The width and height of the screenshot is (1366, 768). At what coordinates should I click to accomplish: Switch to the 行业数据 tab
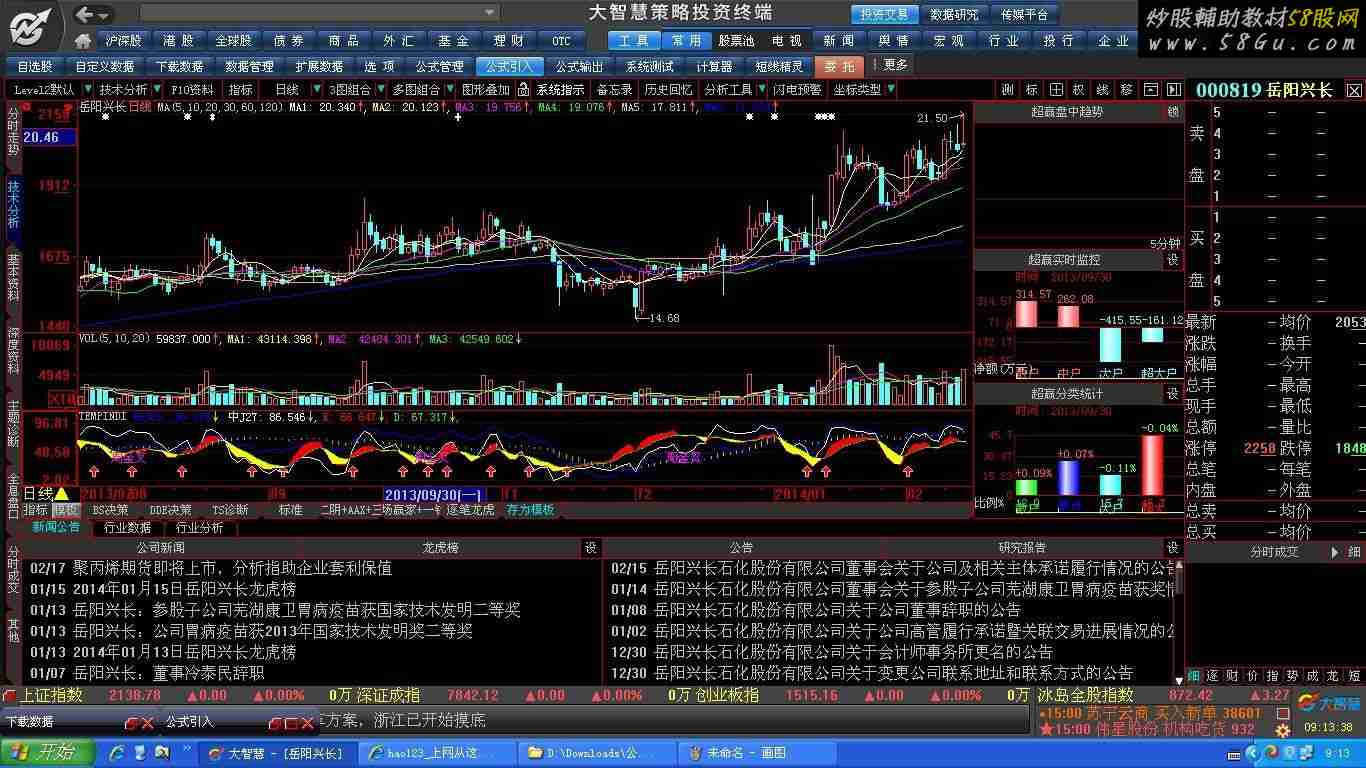click(127, 528)
